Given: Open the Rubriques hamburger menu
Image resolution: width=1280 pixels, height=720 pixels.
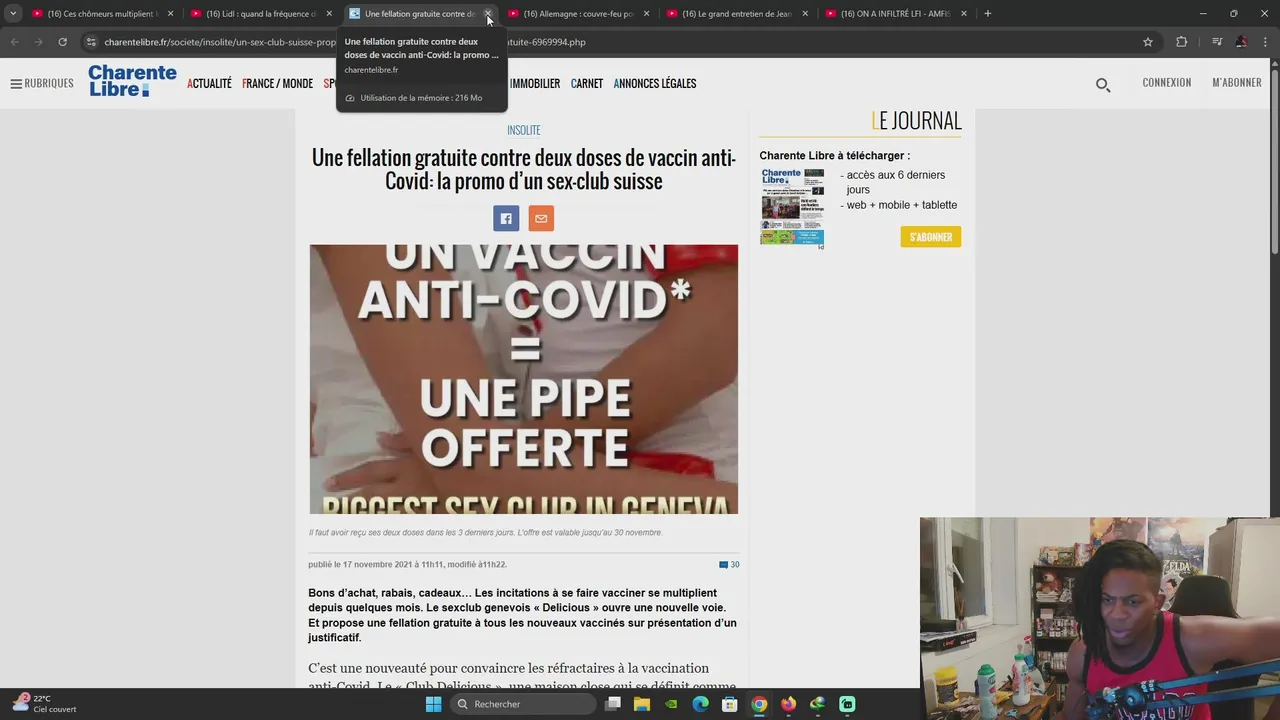Looking at the screenshot, I should (42, 83).
